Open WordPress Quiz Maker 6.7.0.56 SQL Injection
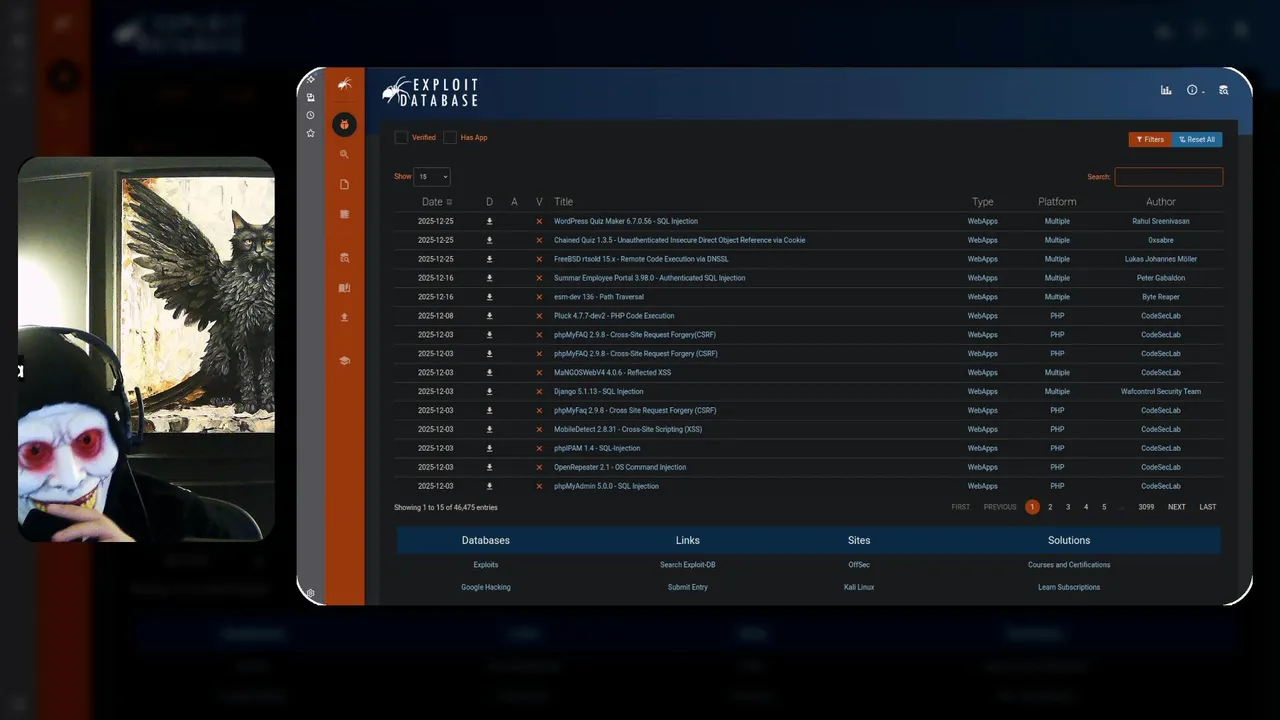The width and height of the screenshot is (1280, 720). (x=626, y=221)
